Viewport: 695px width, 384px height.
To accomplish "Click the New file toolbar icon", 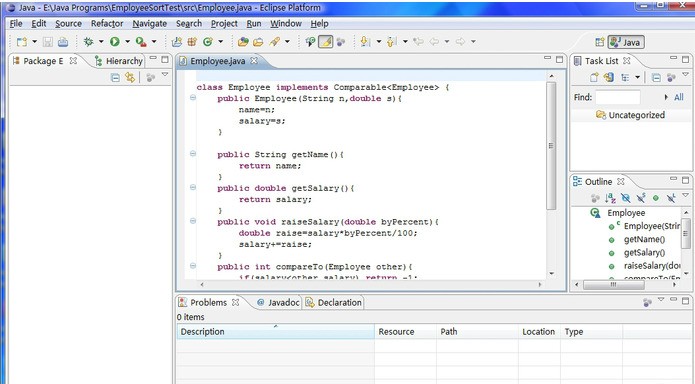I will (22, 42).
